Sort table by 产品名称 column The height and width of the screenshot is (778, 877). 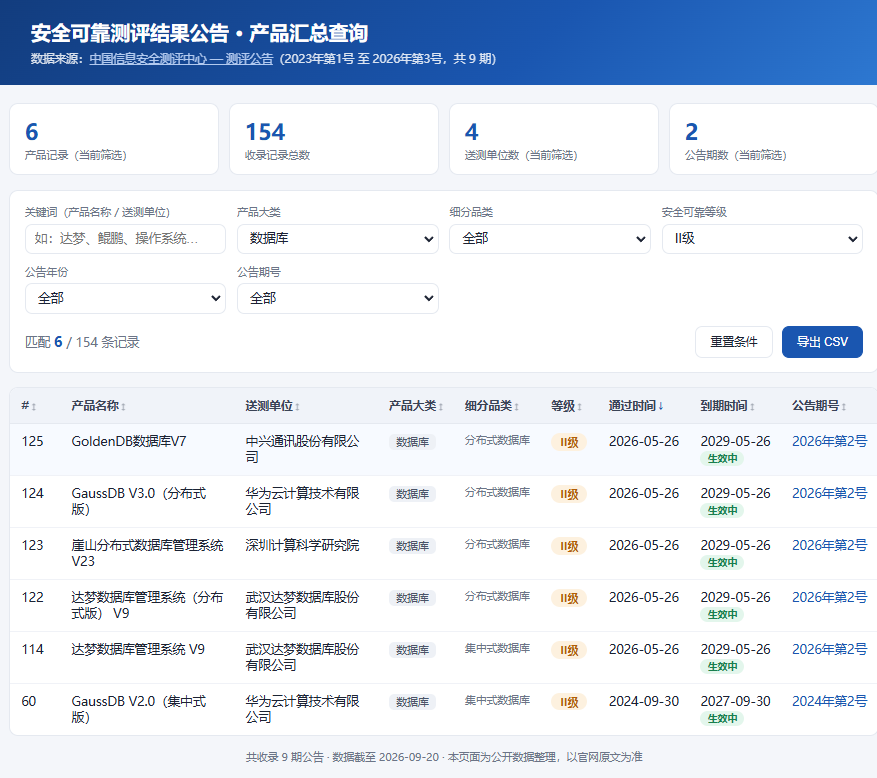point(98,406)
